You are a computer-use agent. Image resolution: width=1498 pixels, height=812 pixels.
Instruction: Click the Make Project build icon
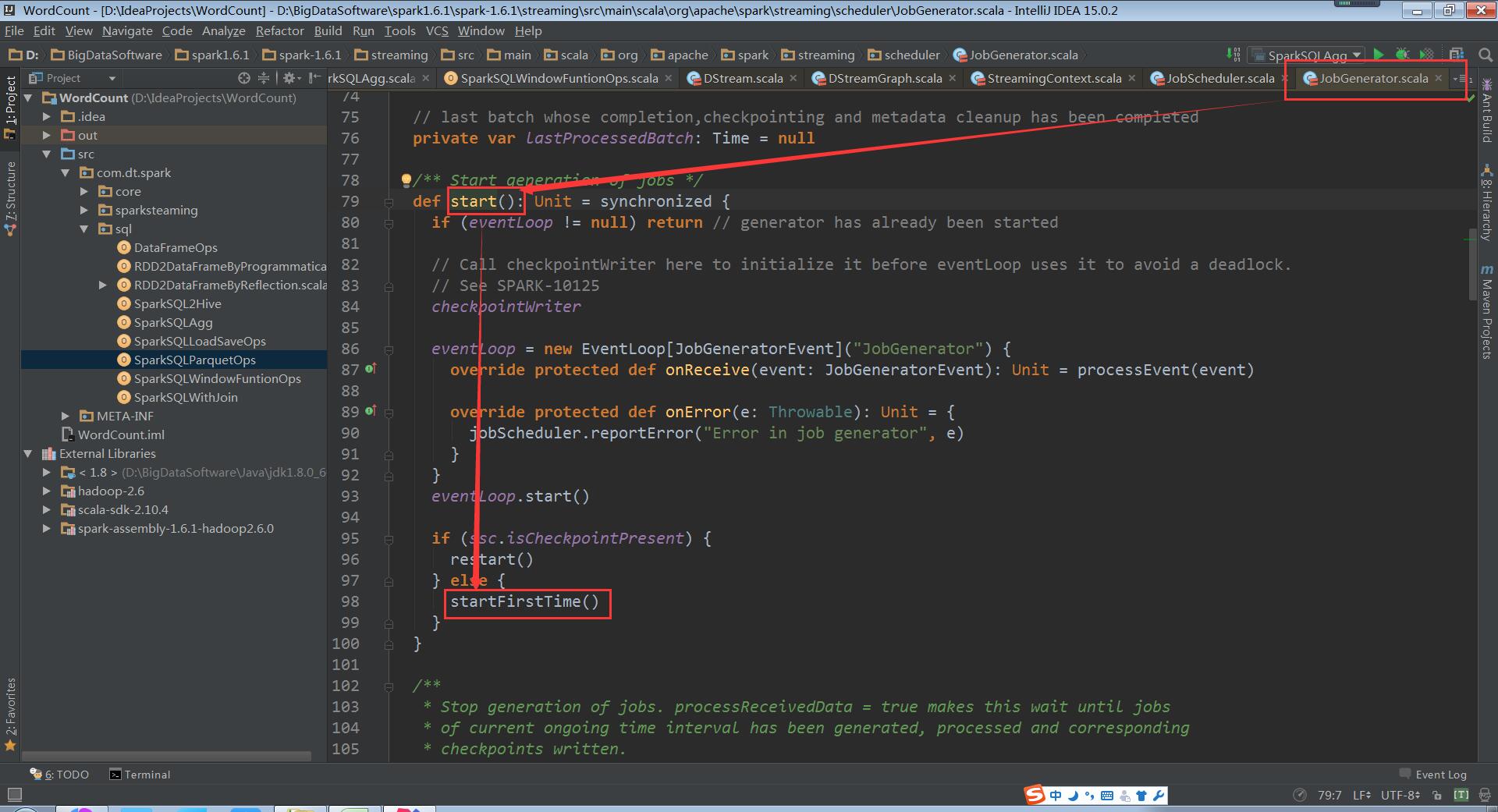pyautogui.click(x=1233, y=55)
